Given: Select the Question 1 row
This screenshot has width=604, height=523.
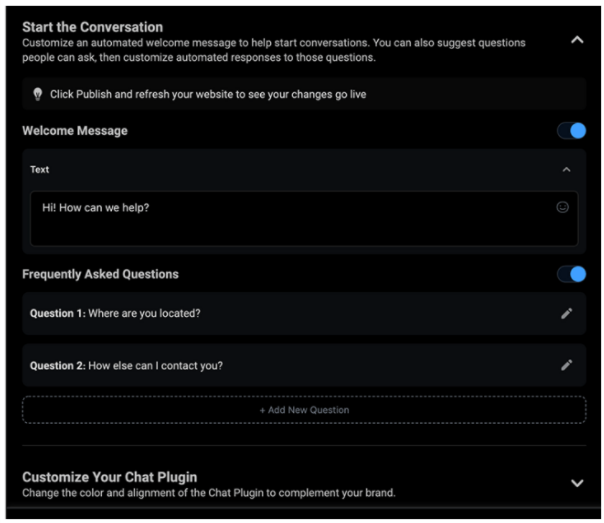Looking at the screenshot, I should pos(304,313).
